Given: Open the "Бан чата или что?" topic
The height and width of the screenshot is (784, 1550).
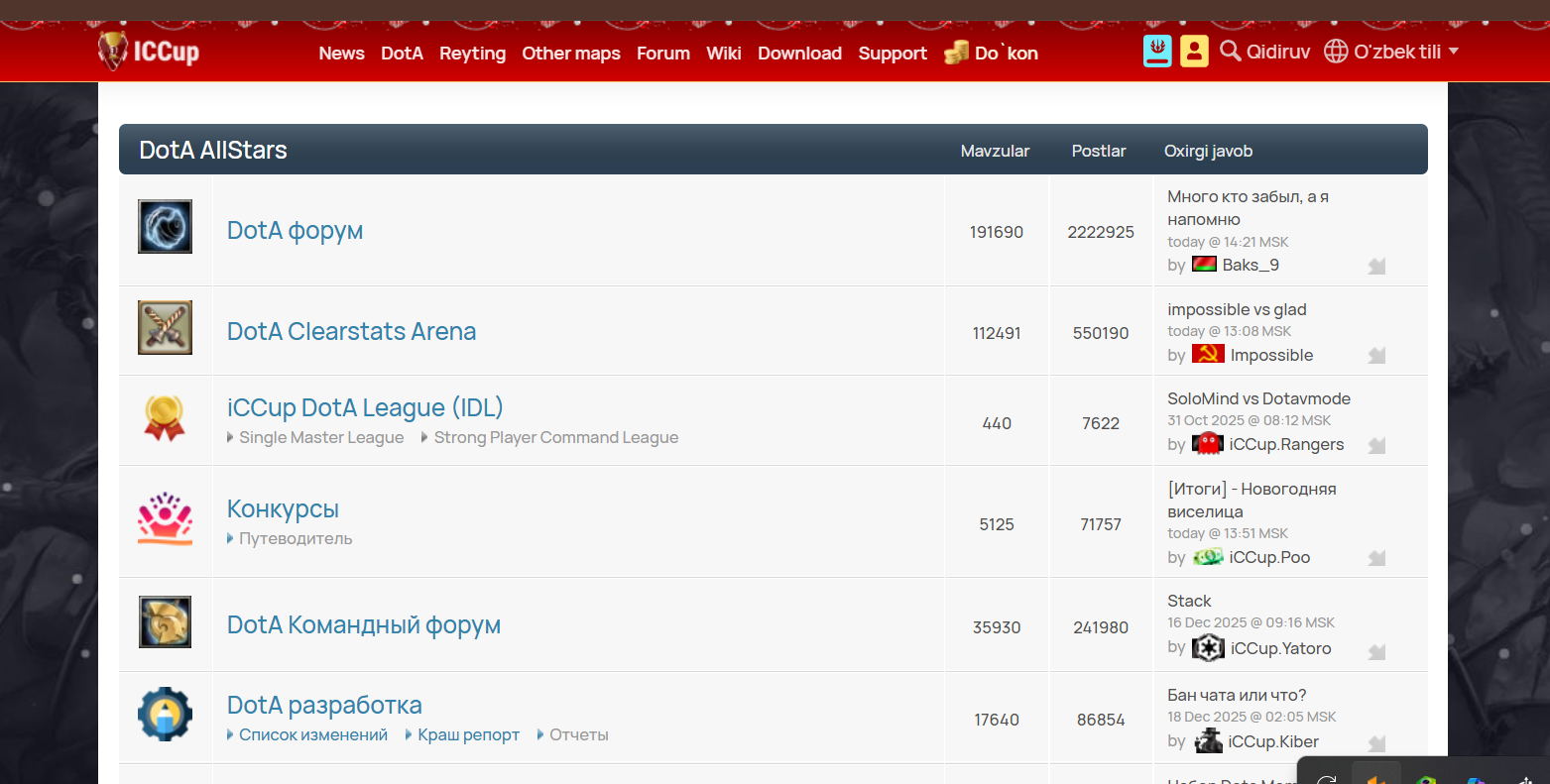Looking at the screenshot, I should (1237, 695).
